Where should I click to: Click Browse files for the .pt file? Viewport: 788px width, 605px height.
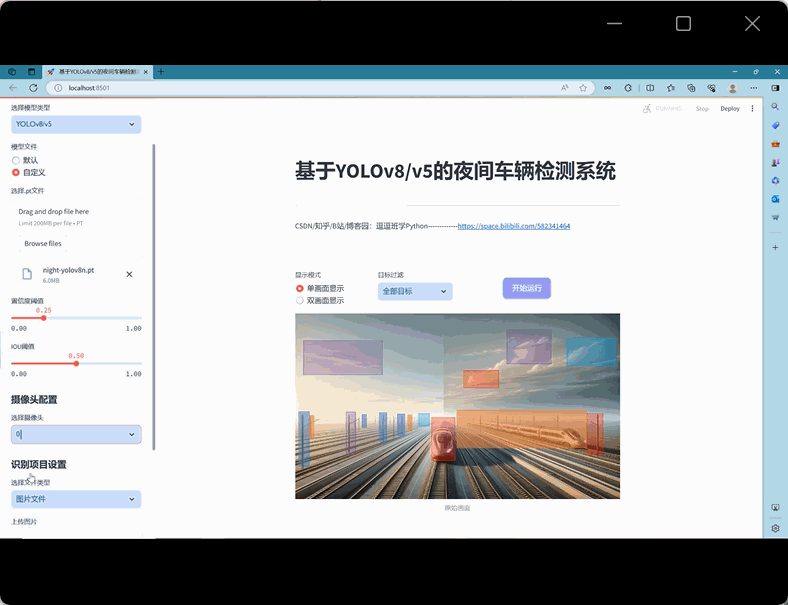coord(43,244)
